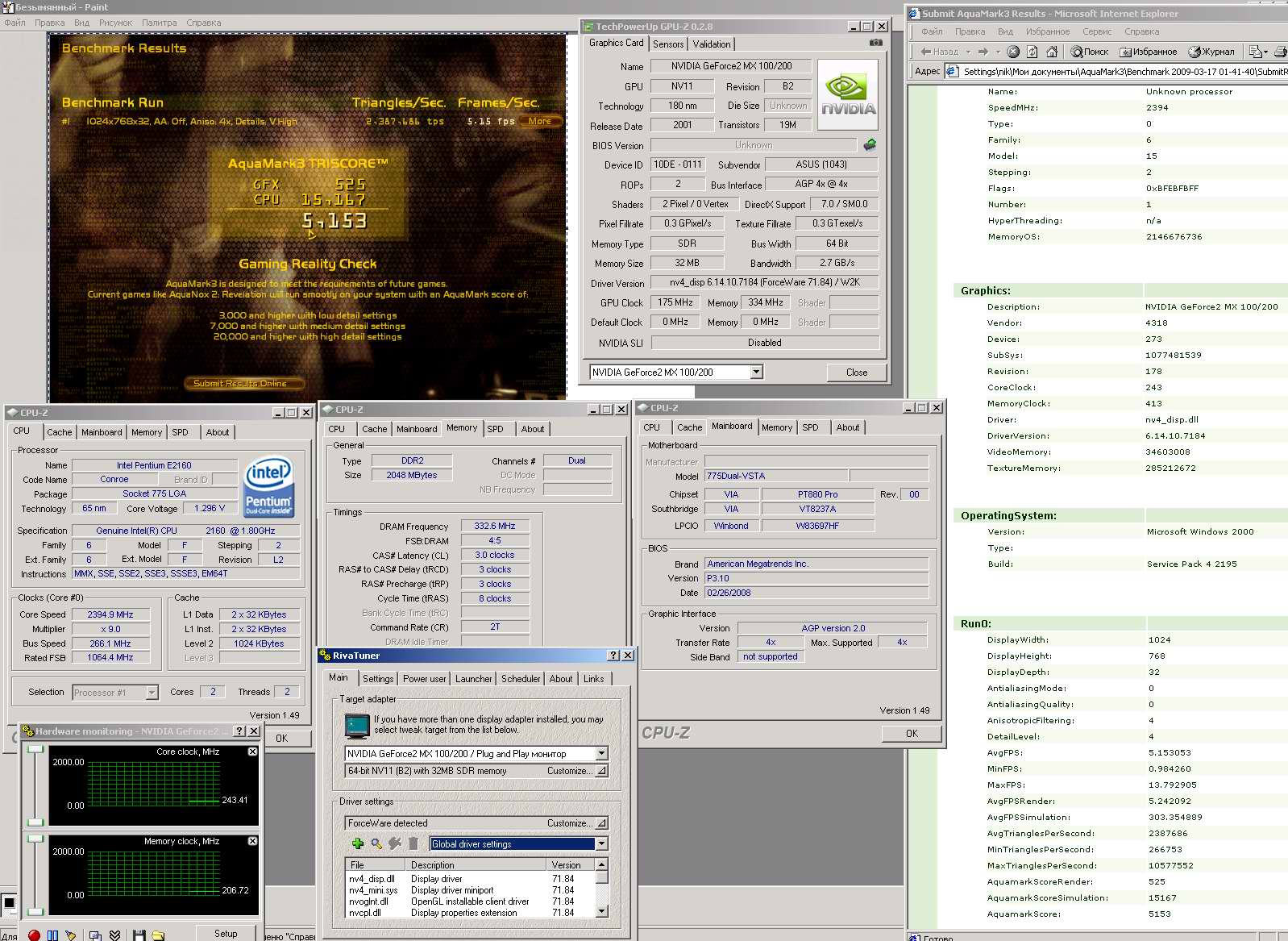Click the Internet Explorer address bar

coord(1116,71)
